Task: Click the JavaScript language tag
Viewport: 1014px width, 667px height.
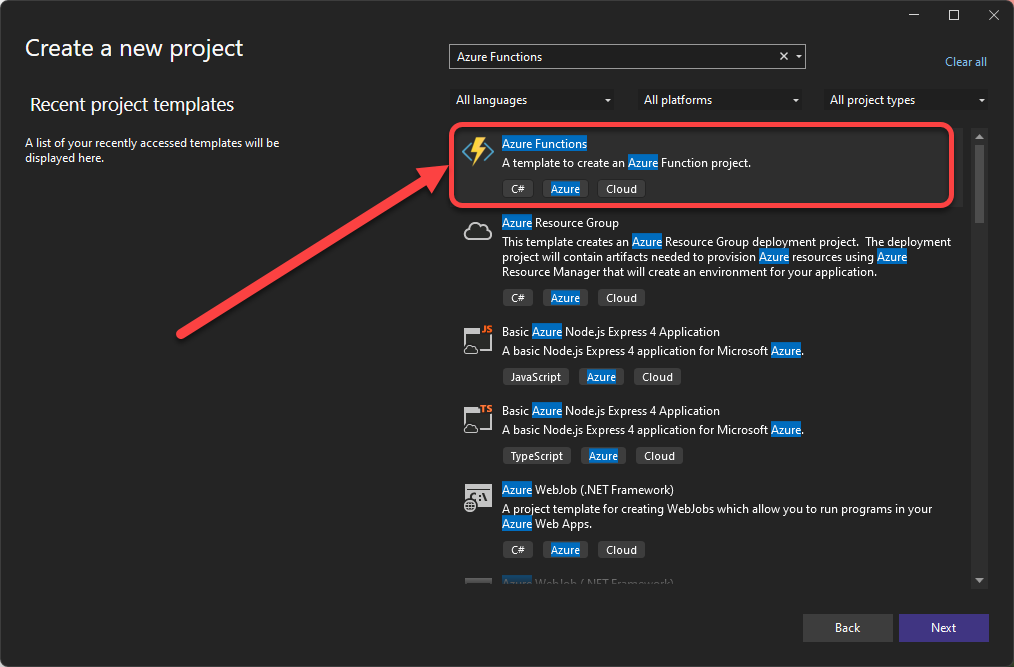Action: pyautogui.click(x=536, y=377)
